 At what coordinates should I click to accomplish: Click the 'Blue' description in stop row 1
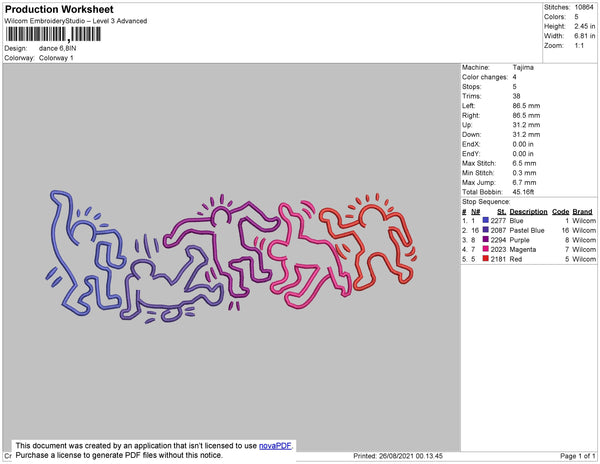516,221
